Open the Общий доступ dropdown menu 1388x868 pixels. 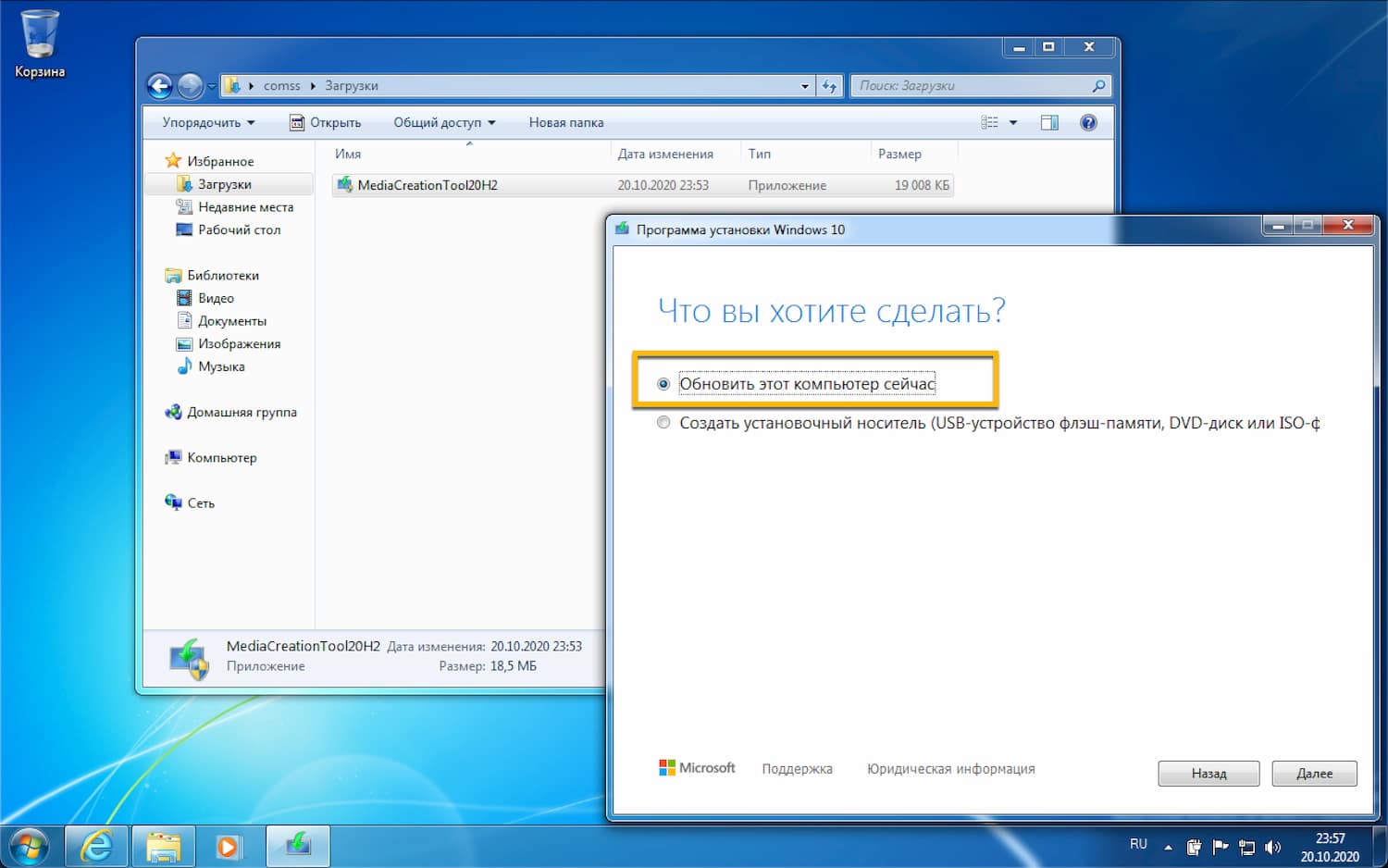[444, 122]
